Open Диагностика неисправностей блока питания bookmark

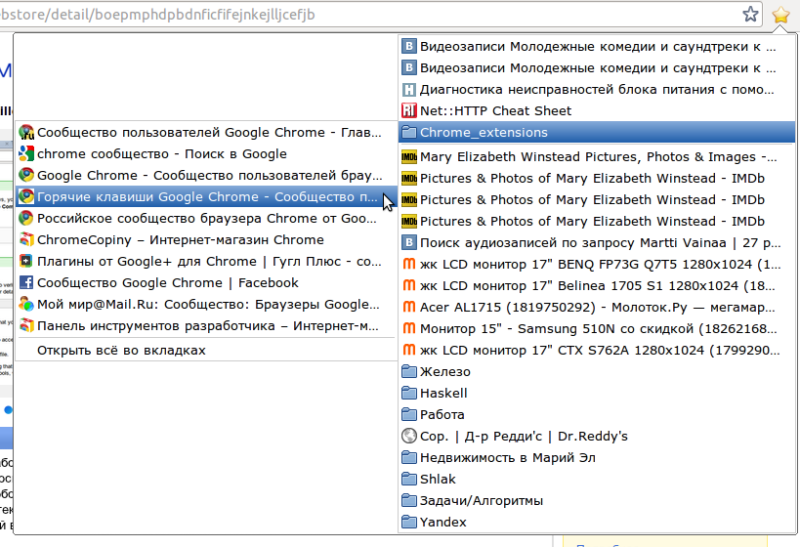click(597, 89)
